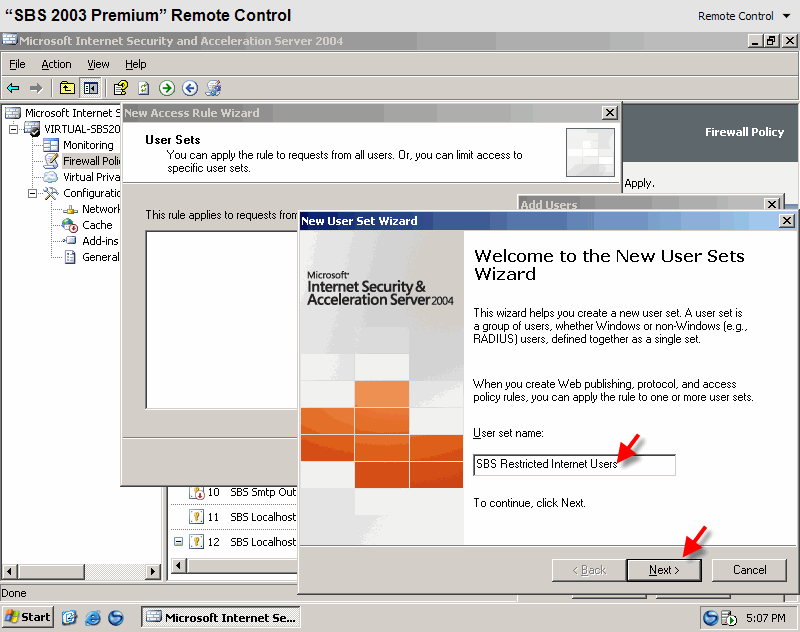This screenshot has height=632, width=800.
Task: Click the Monitoring node icon in tree
Action: click(51, 145)
